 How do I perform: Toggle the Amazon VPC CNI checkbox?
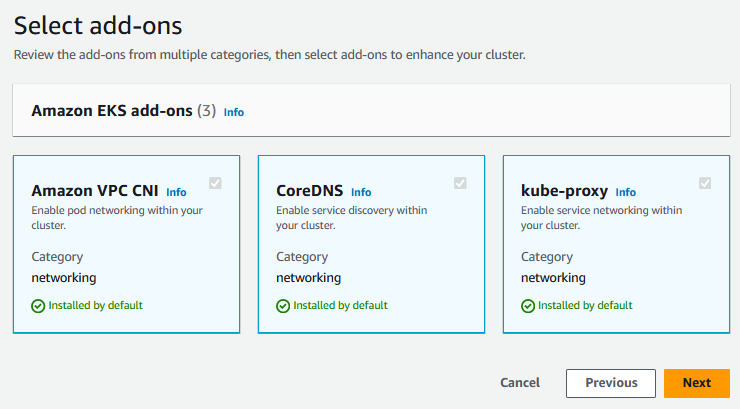(215, 183)
